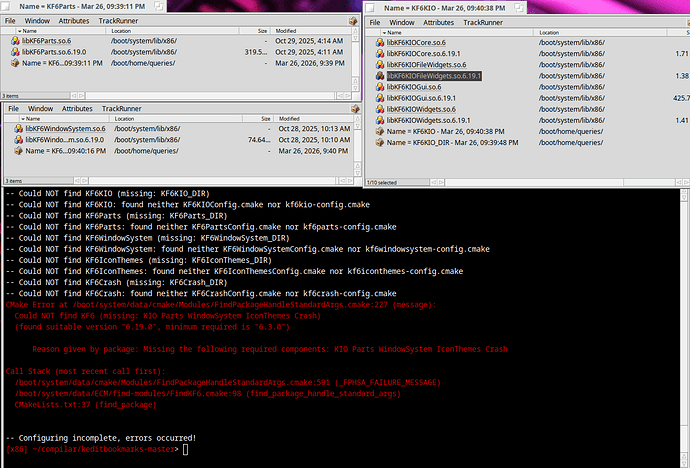Click the KF6KIO_DIR query icon
Image resolution: width=690 pixels, height=468 pixels.
380,143
